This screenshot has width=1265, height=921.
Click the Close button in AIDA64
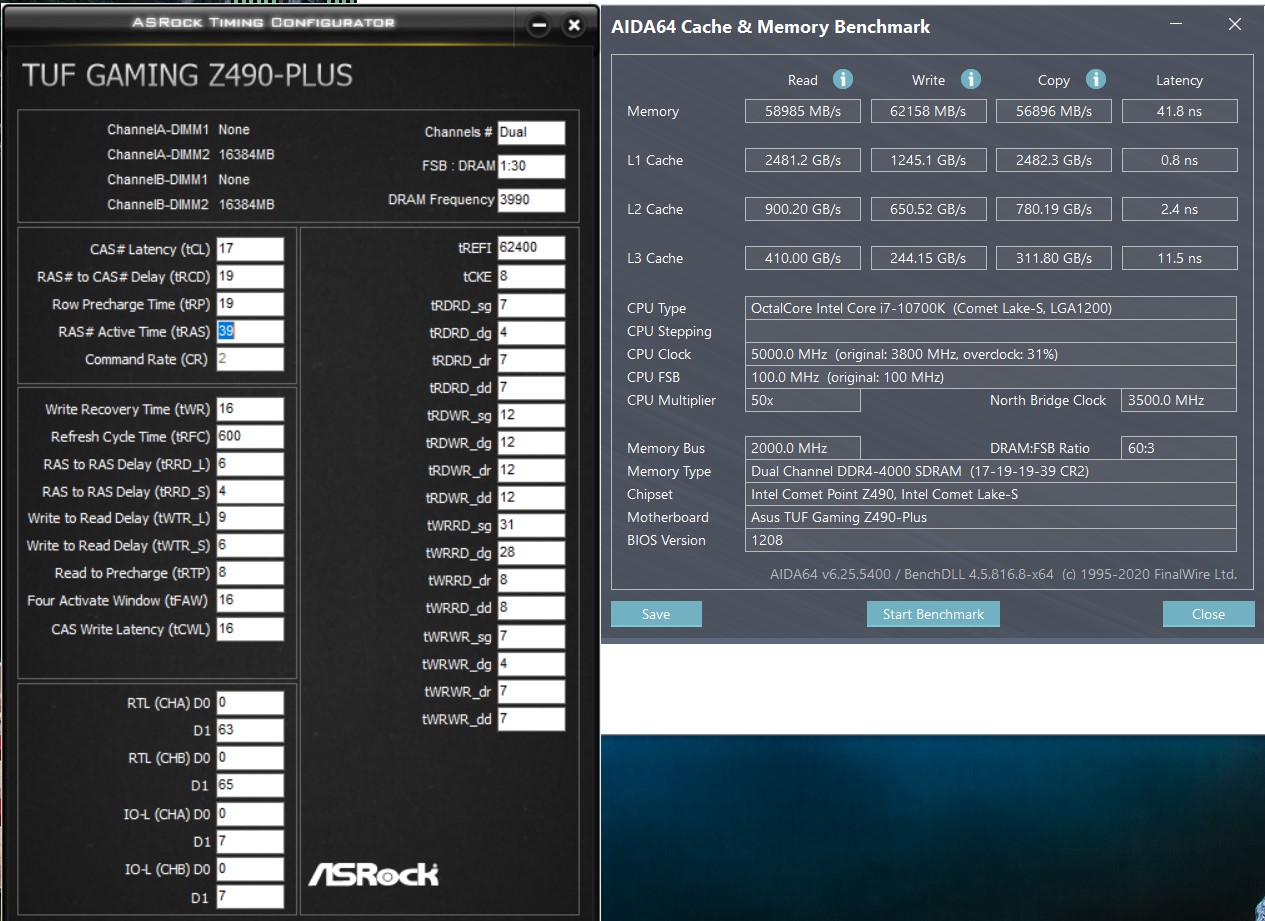[x=1208, y=614]
